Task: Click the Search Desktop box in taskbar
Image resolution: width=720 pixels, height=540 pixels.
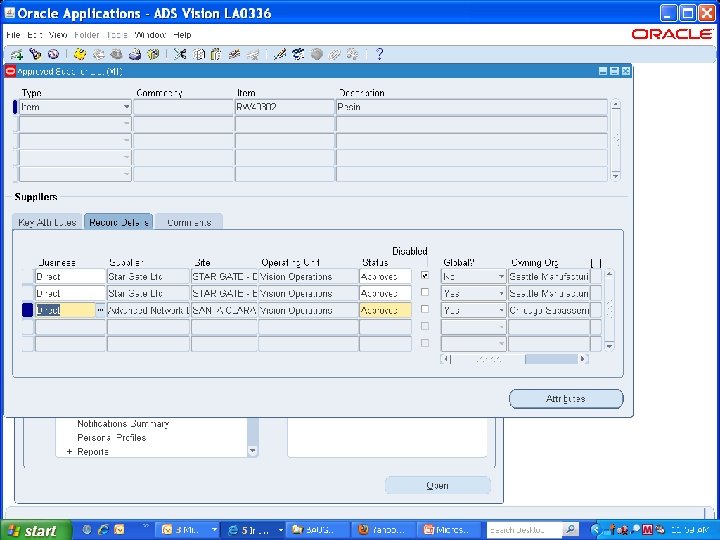Action: [x=524, y=530]
